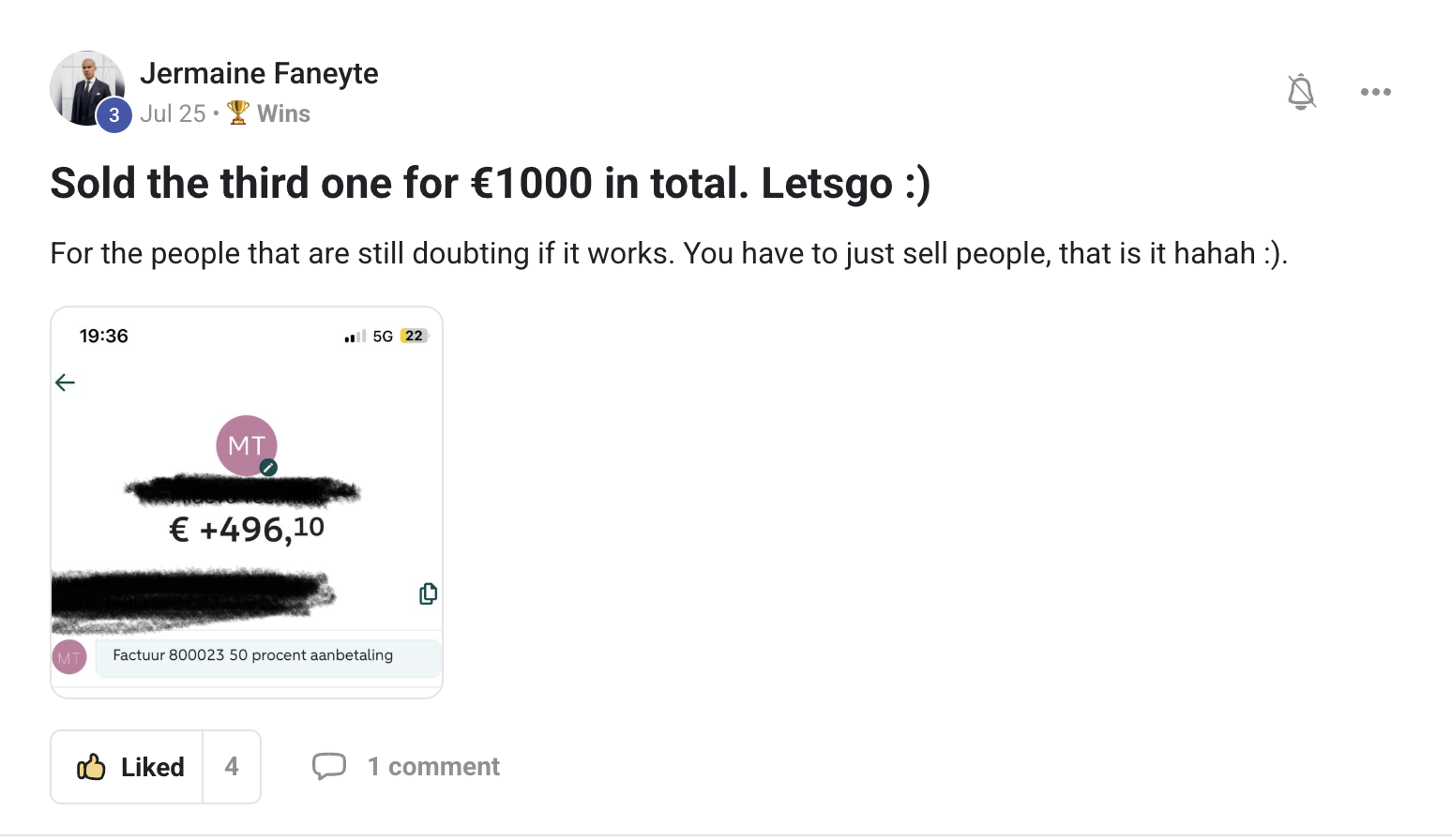Open the three-dot options menu
This screenshot has height=840, width=1452.
(x=1375, y=91)
